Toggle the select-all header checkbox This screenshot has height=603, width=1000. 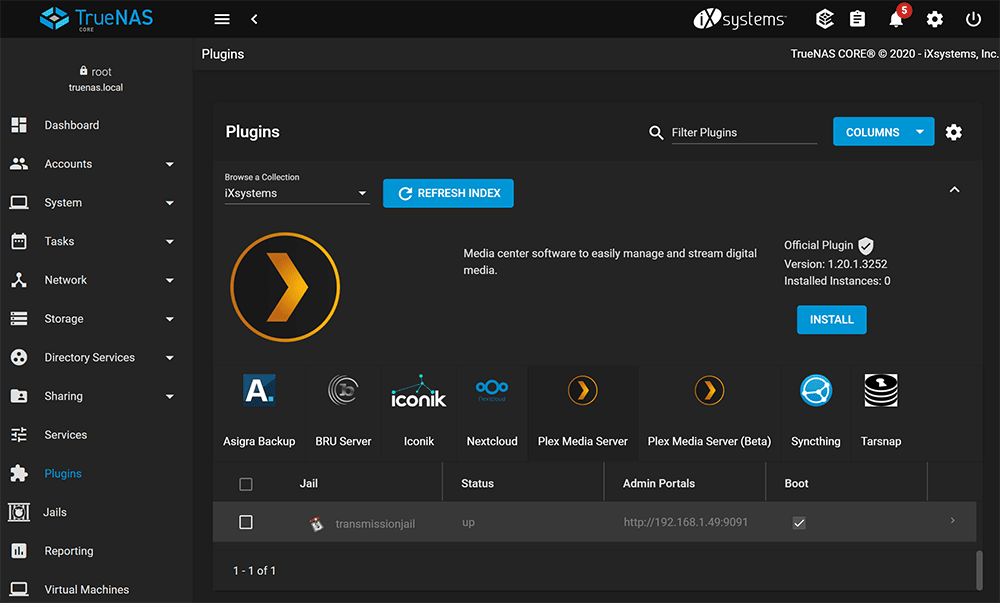click(246, 484)
